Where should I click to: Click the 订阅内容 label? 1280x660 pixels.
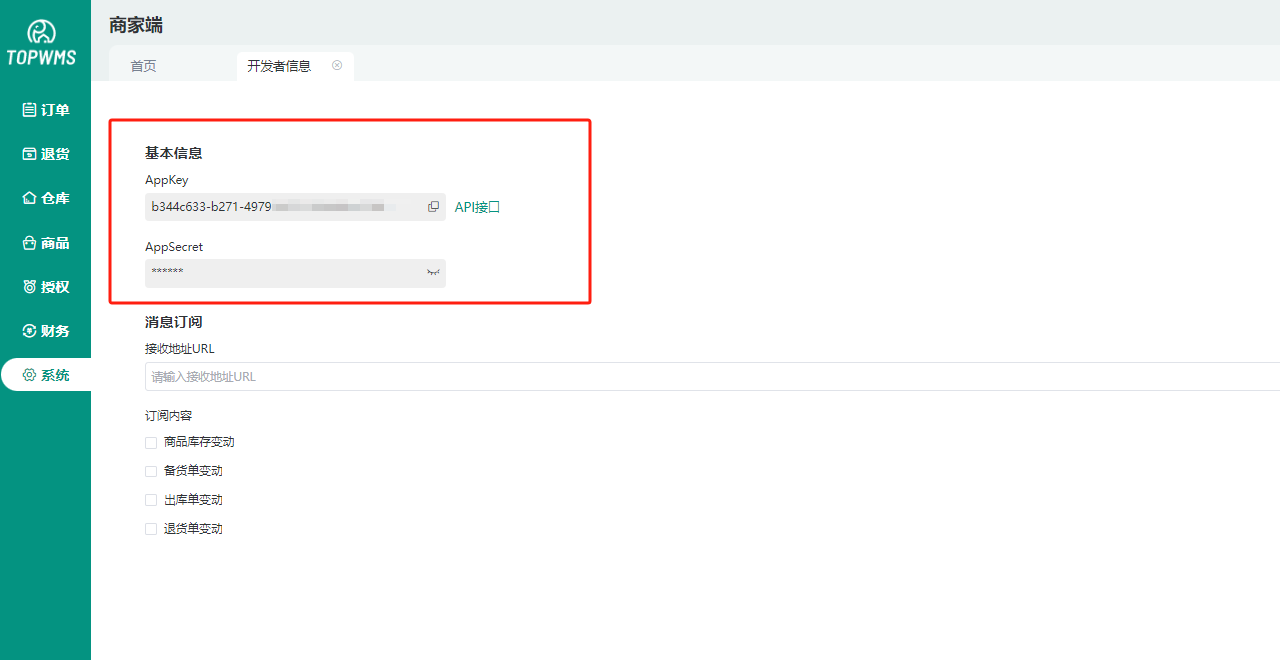pos(169,415)
